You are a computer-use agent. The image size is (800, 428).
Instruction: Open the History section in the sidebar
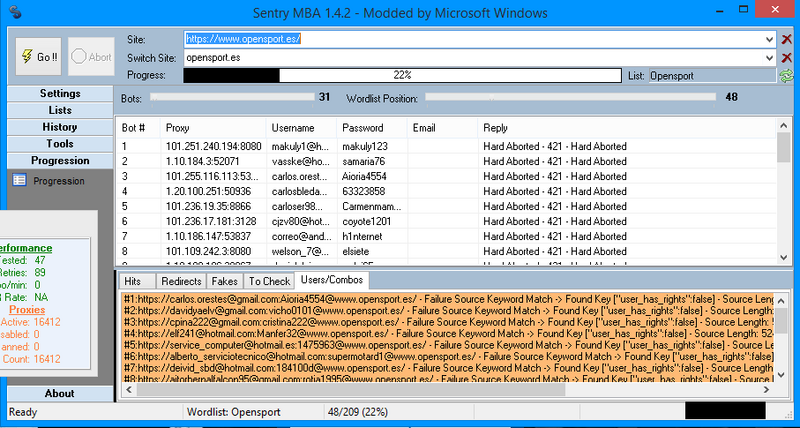[x=60, y=127]
